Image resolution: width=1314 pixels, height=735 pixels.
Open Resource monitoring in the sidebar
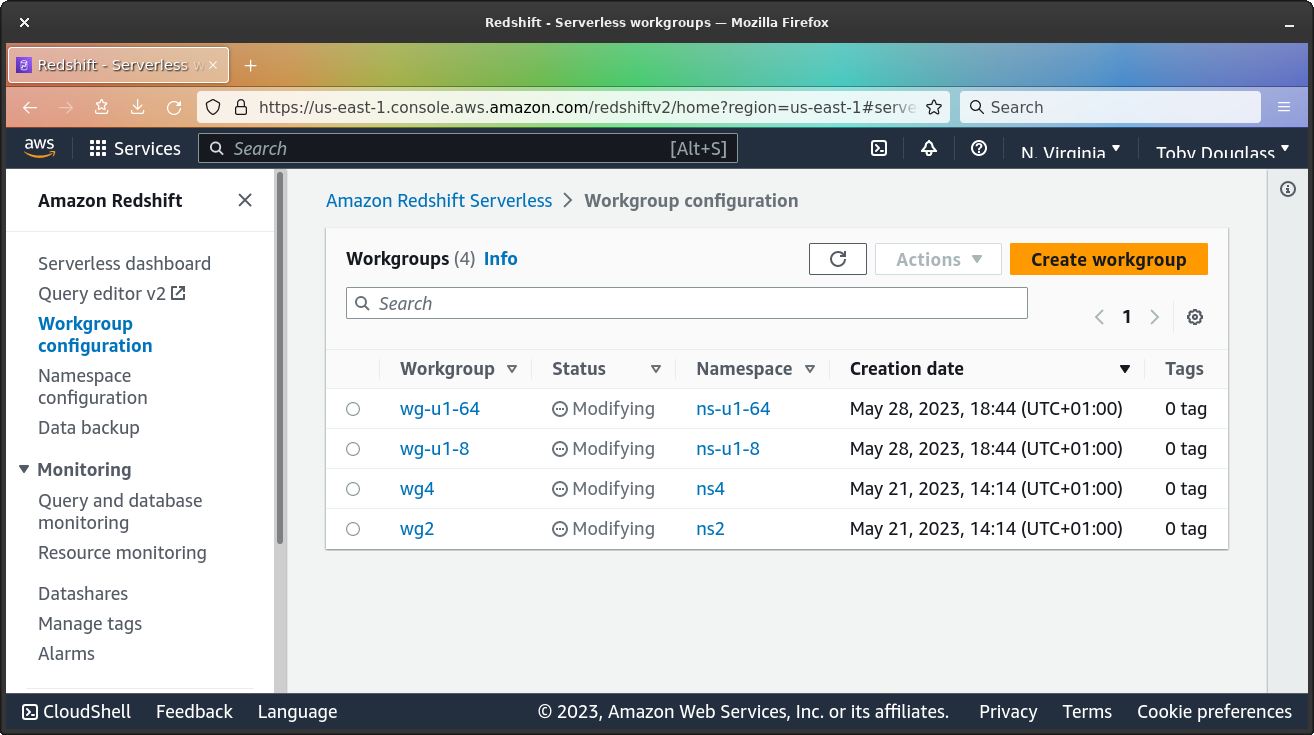pos(122,553)
